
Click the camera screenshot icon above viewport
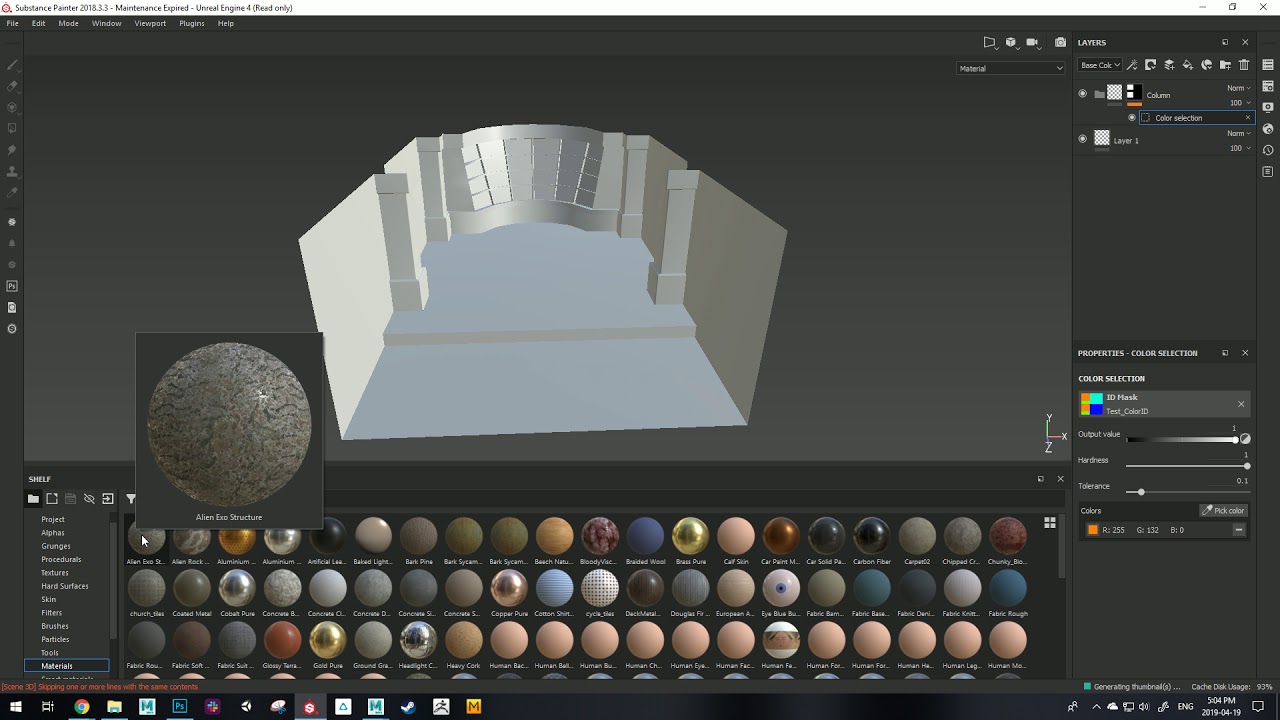click(1060, 43)
